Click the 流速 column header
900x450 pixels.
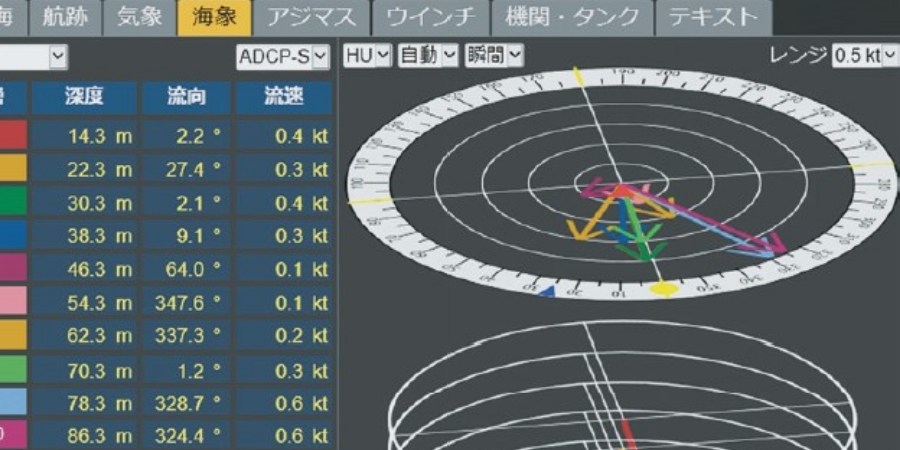pyautogui.click(x=284, y=97)
